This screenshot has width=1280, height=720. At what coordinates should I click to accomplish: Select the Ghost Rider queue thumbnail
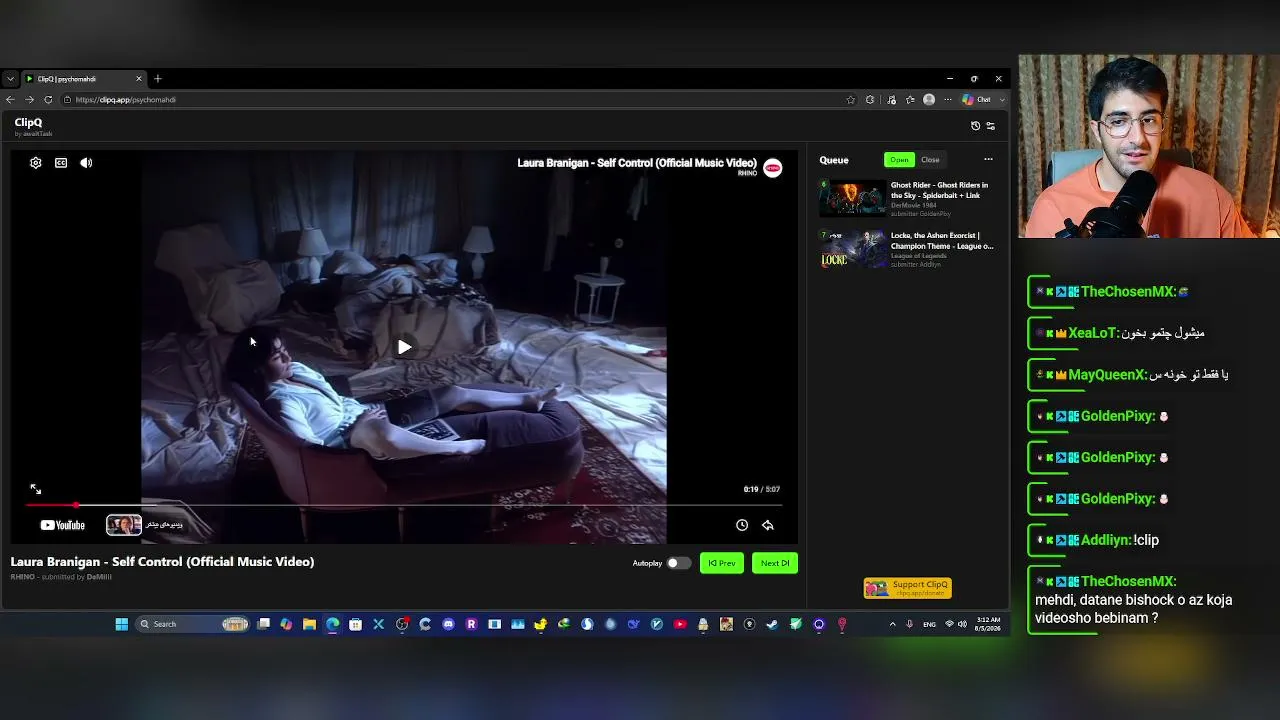point(853,198)
